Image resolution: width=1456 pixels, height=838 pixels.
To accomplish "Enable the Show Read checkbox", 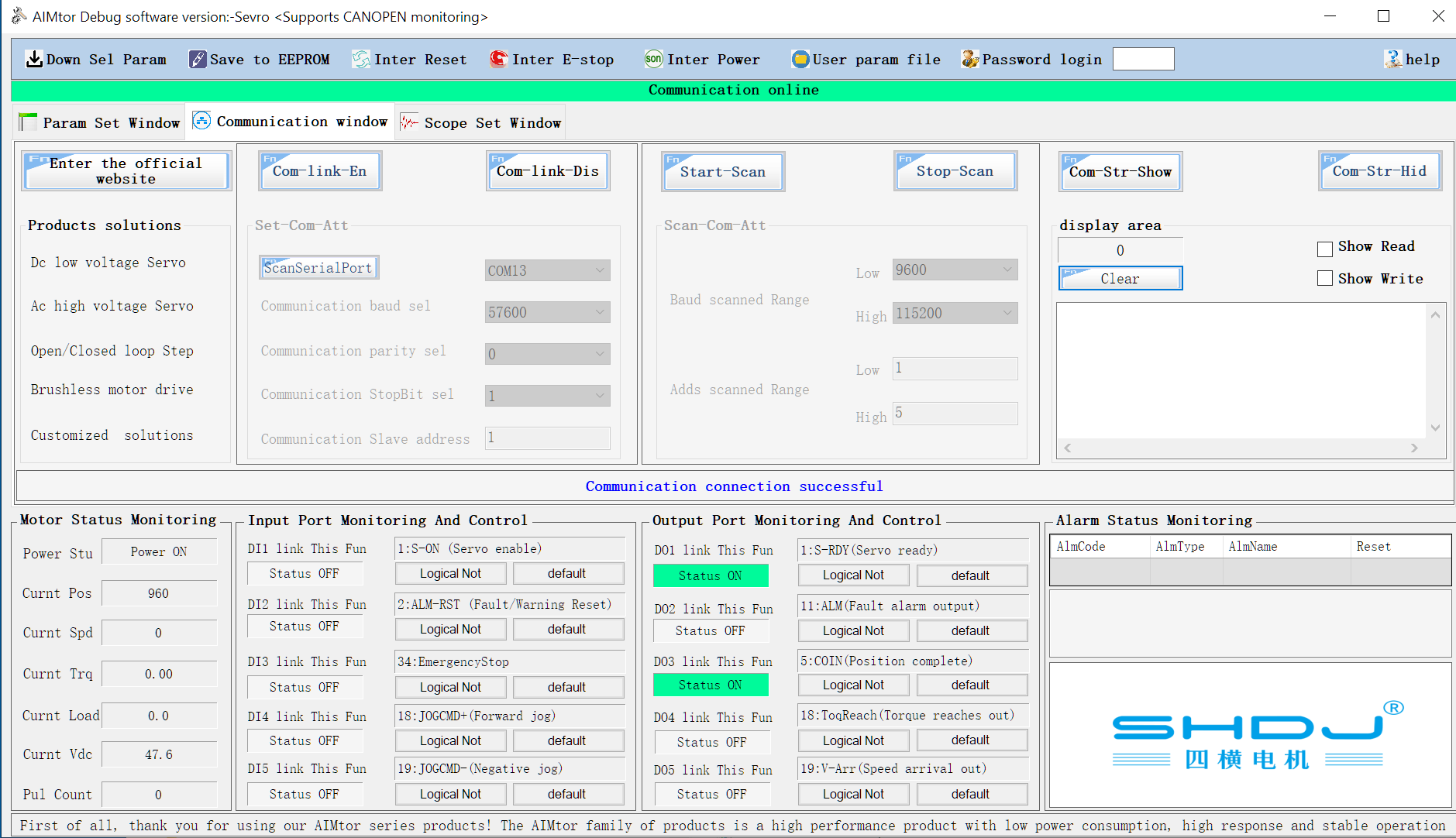I will 1325,249.
